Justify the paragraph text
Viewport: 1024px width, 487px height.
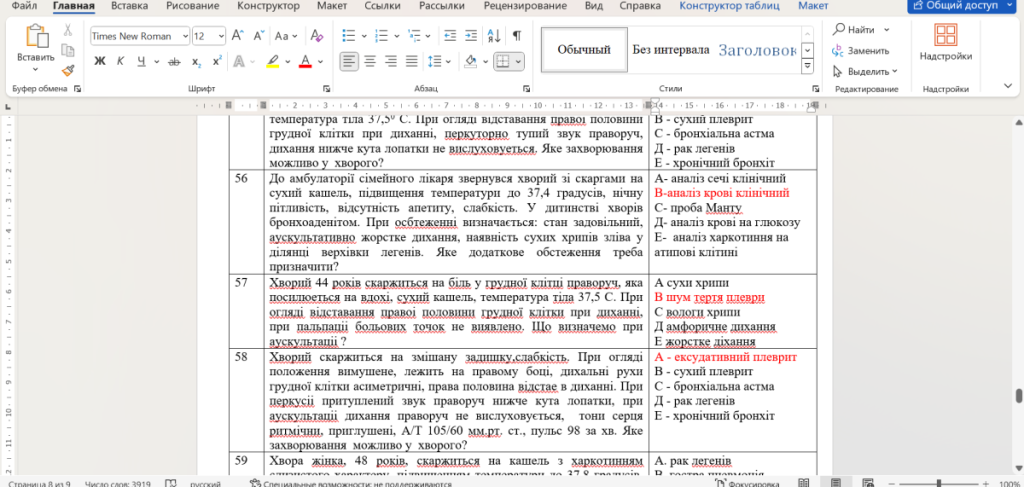(x=412, y=61)
